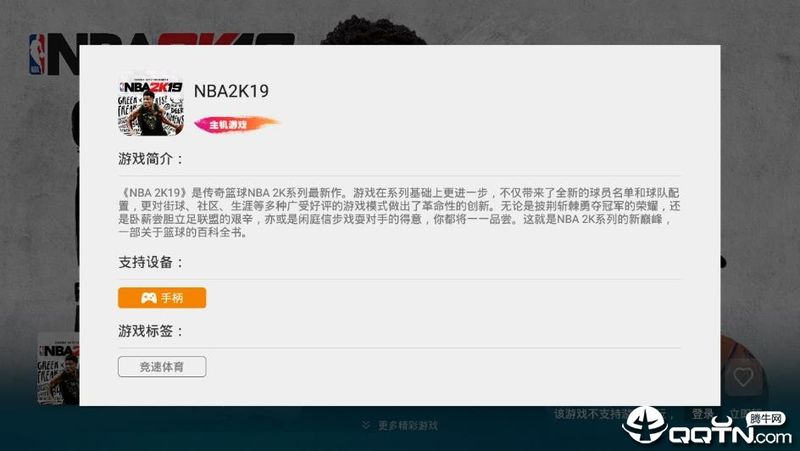Click the 支持设备 section heading
The height and width of the screenshot is (451, 800).
[x=151, y=262]
